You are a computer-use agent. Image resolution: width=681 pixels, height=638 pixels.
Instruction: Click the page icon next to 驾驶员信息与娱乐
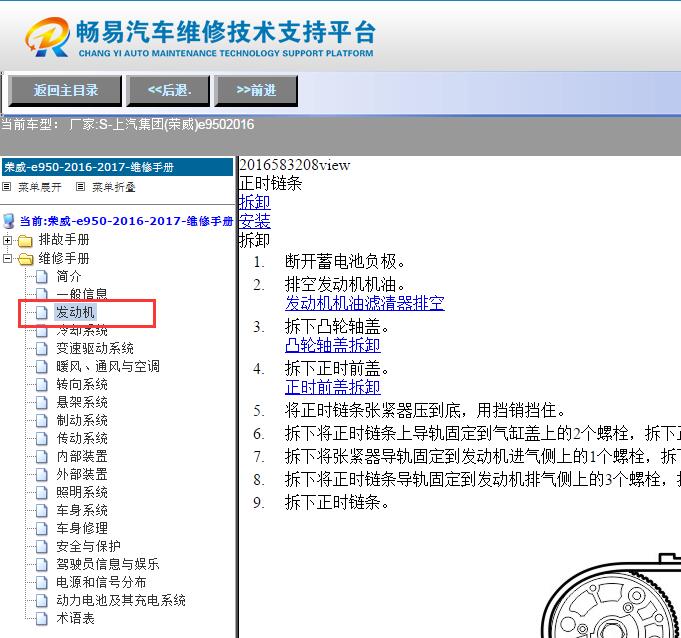[42, 565]
